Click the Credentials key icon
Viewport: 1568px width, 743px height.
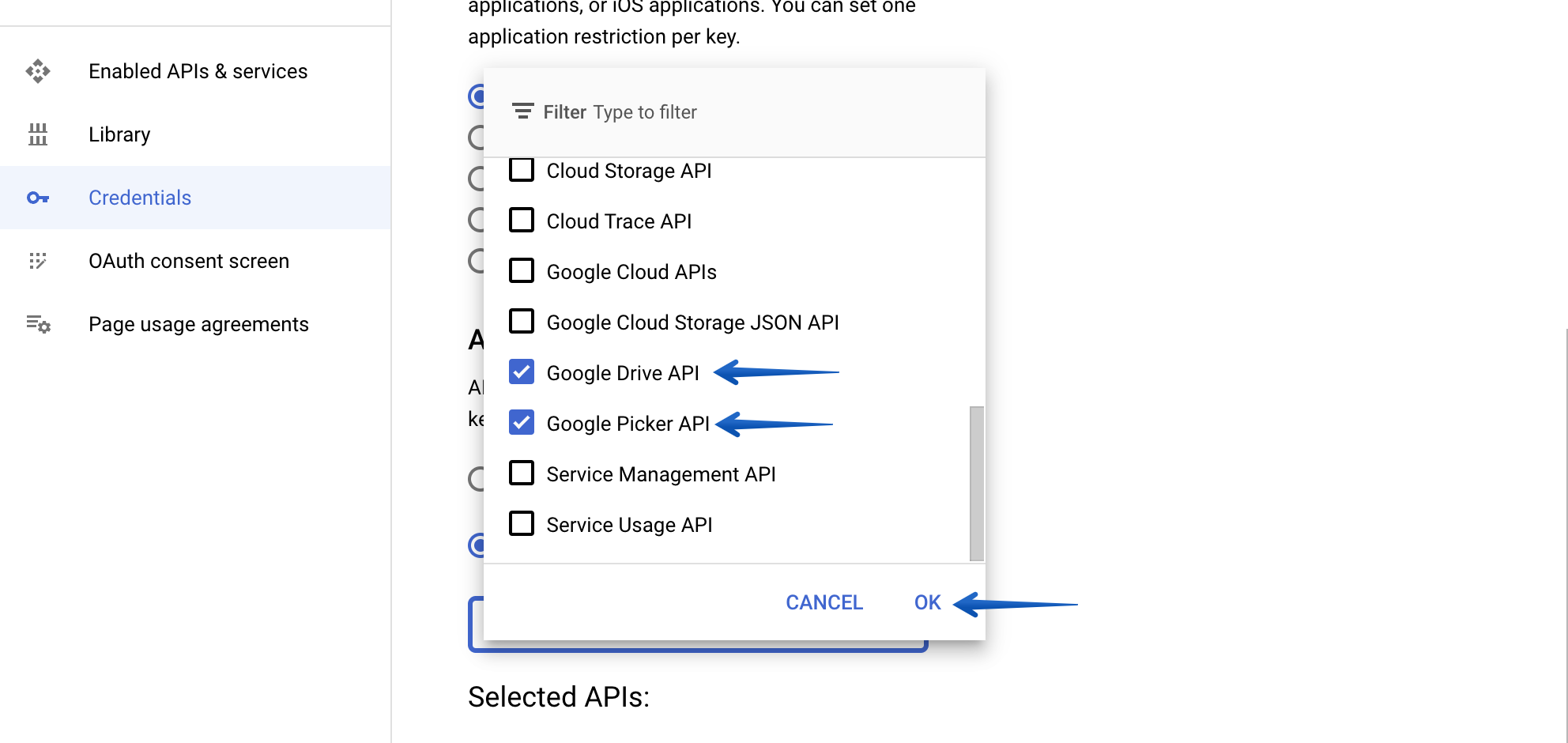pos(38,198)
